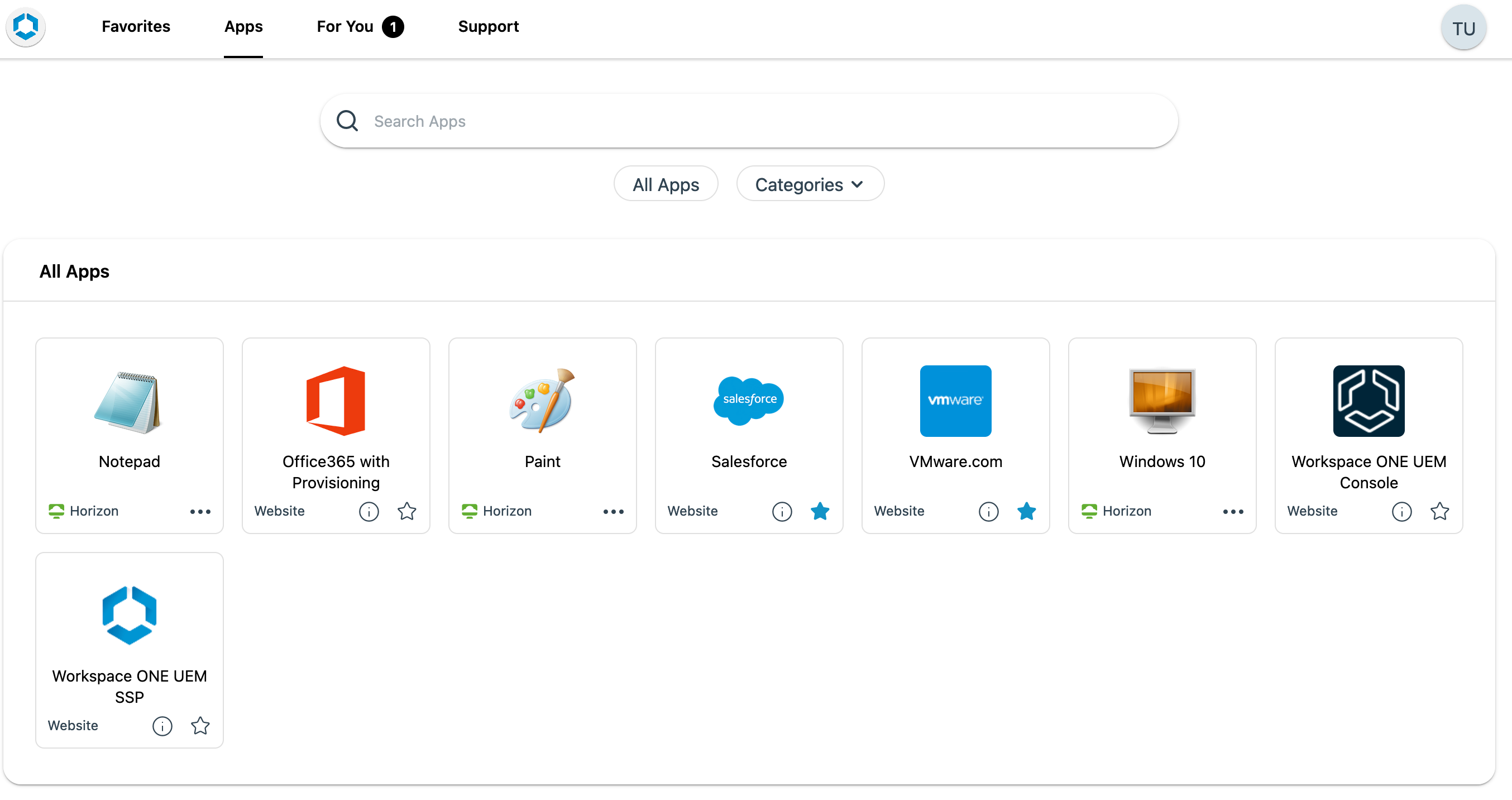The height and width of the screenshot is (800, 1512).
Task: Launch the VMware.com app tile icon
Action: tap(955, 401)
